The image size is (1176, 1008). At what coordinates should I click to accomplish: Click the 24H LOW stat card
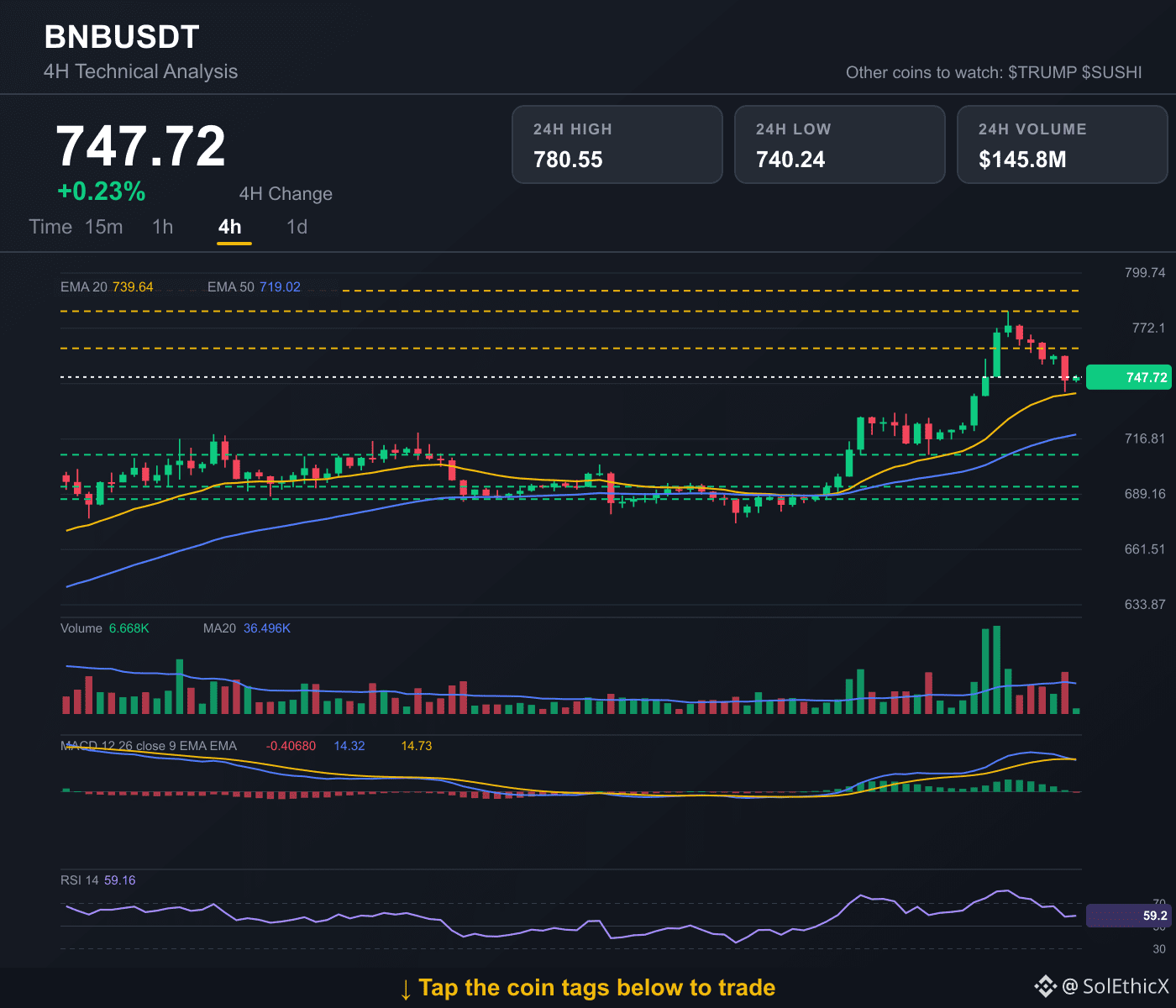pos(840,144)
